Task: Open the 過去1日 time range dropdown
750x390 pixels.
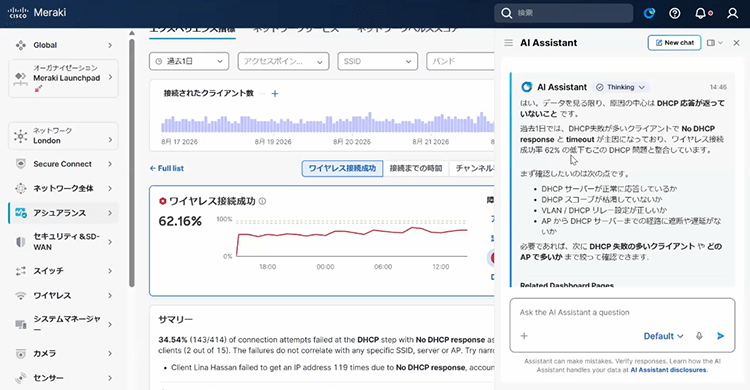Action: (x=189, y=61)
